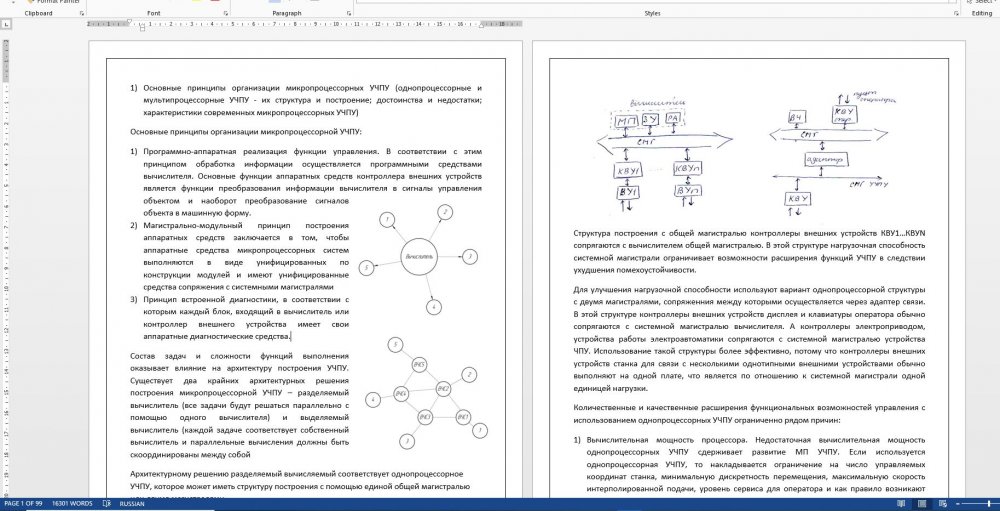1000x511 pixels.
Task: Open the Paragraph settings dialog launcher
Action: coord(347,14)
